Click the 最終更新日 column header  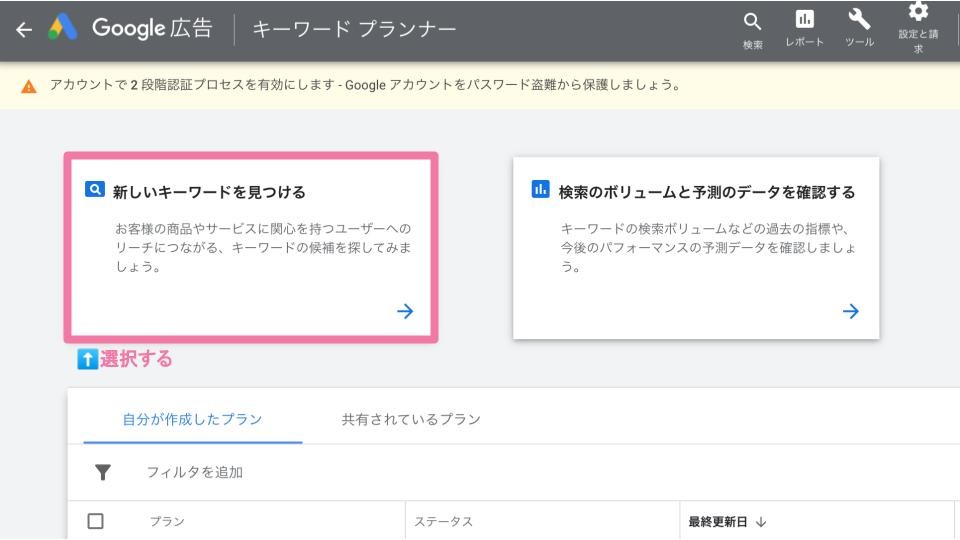point(718,522)
